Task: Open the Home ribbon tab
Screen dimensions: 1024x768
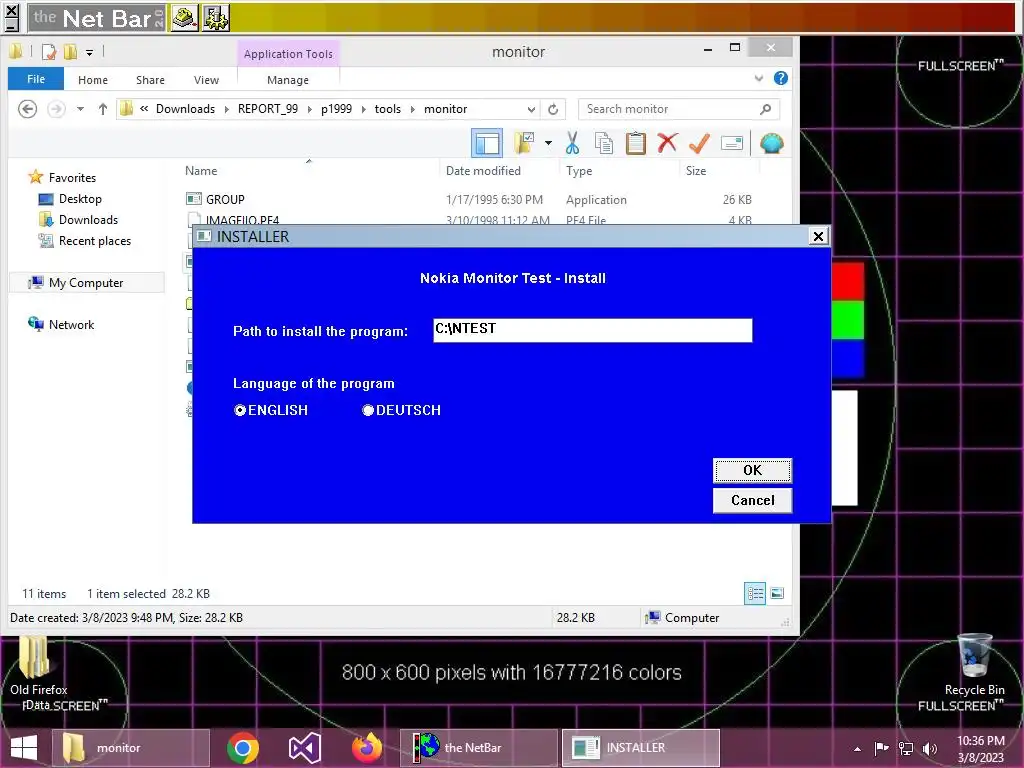Action: point(93,80)
